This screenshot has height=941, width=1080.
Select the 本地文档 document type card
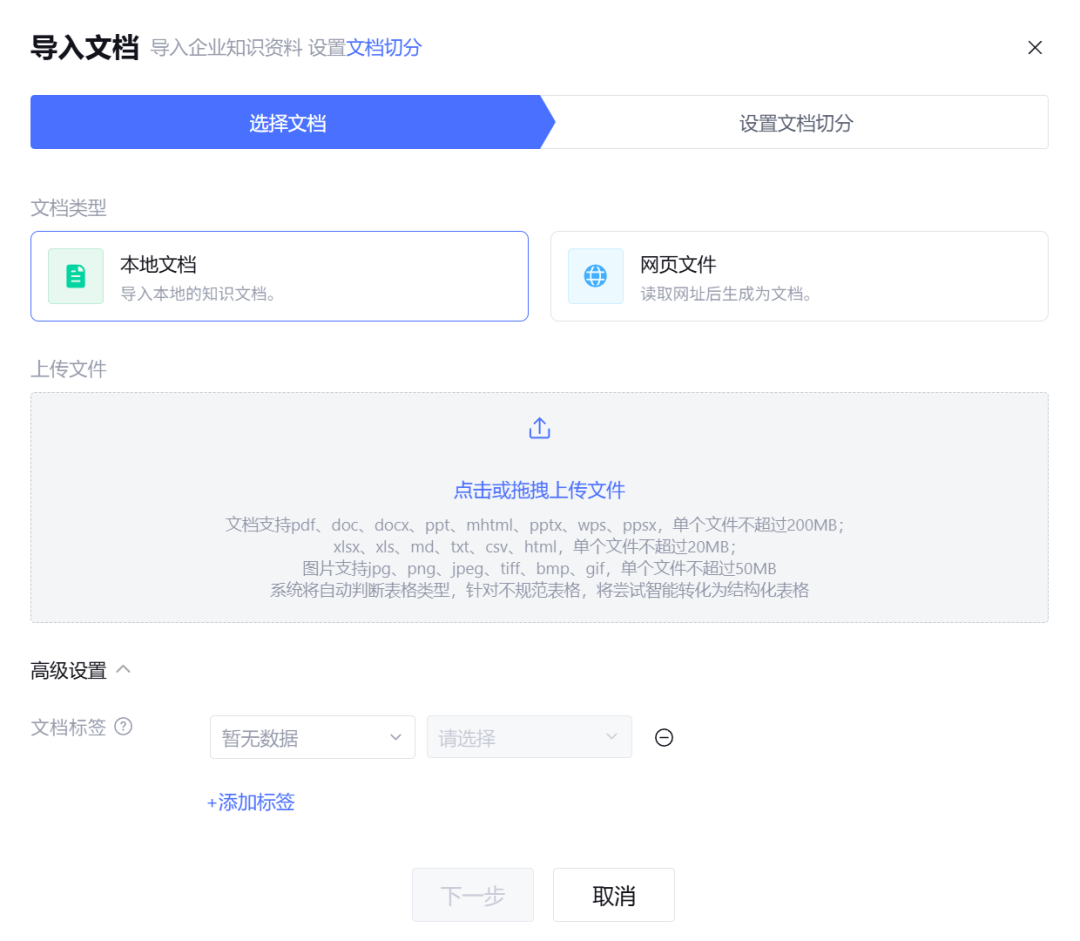click(280, 276)
